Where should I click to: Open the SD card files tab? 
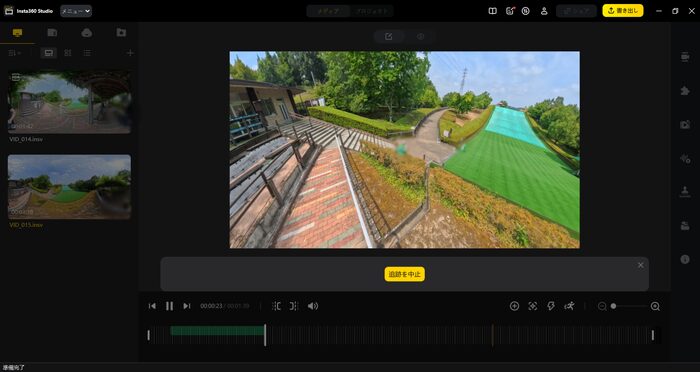[52, 33]
